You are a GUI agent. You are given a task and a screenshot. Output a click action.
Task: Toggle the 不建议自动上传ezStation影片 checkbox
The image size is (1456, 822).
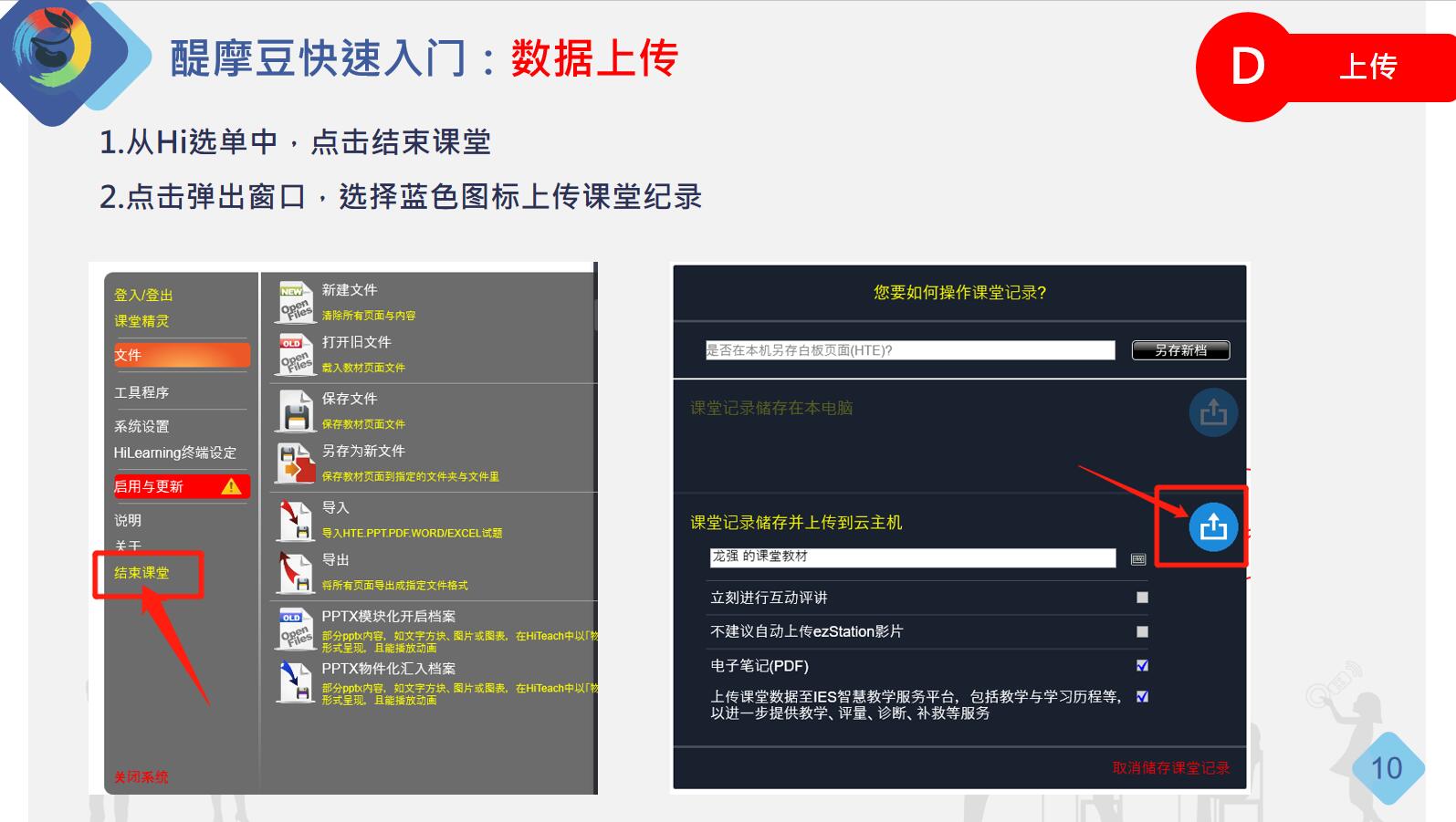click(1142, 631)
